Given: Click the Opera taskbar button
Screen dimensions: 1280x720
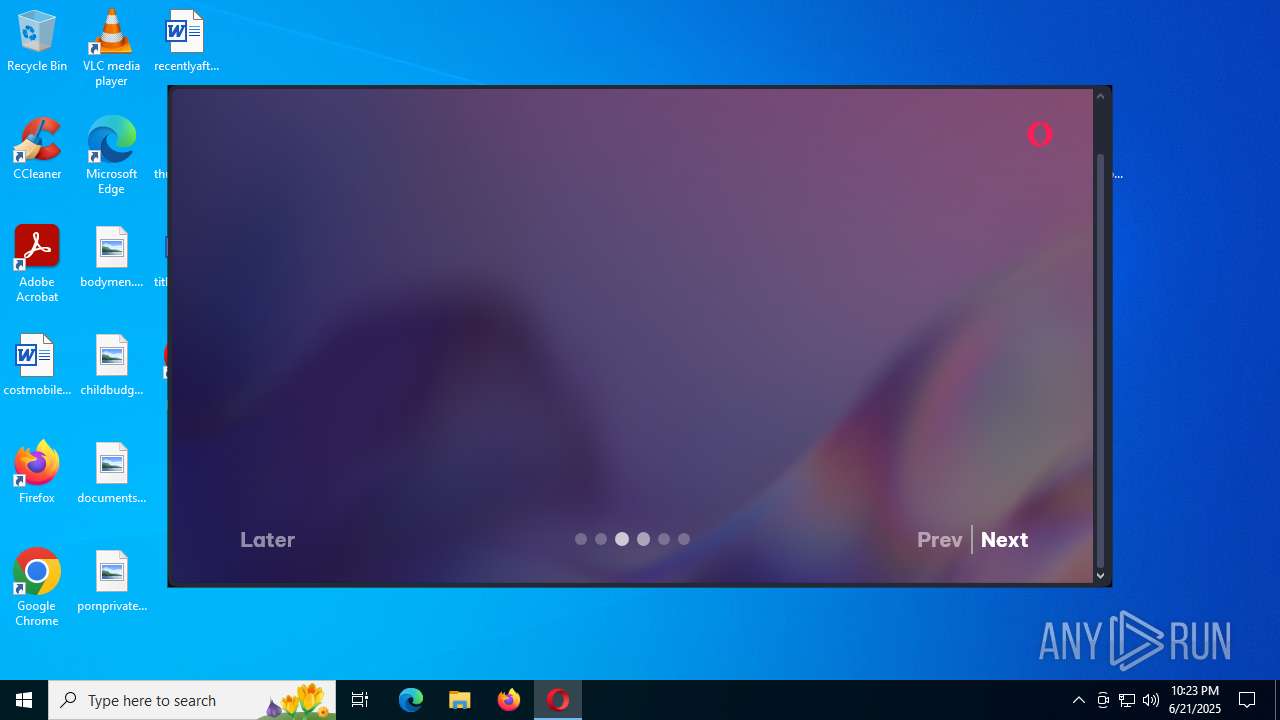Looking at the screenshot, I should tap(558, 700).
